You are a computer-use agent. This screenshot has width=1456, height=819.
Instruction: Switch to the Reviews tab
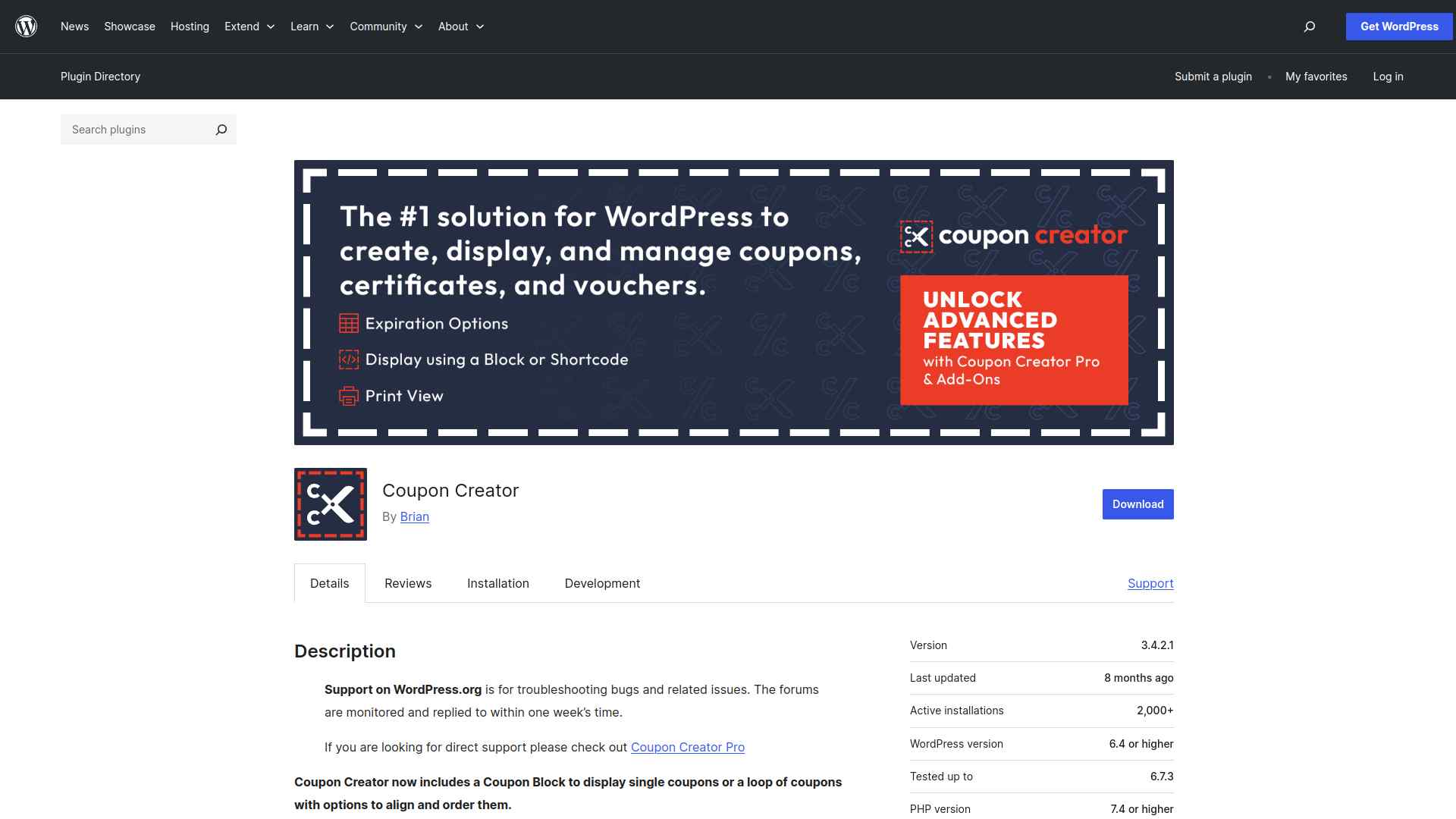pos(408,583)
